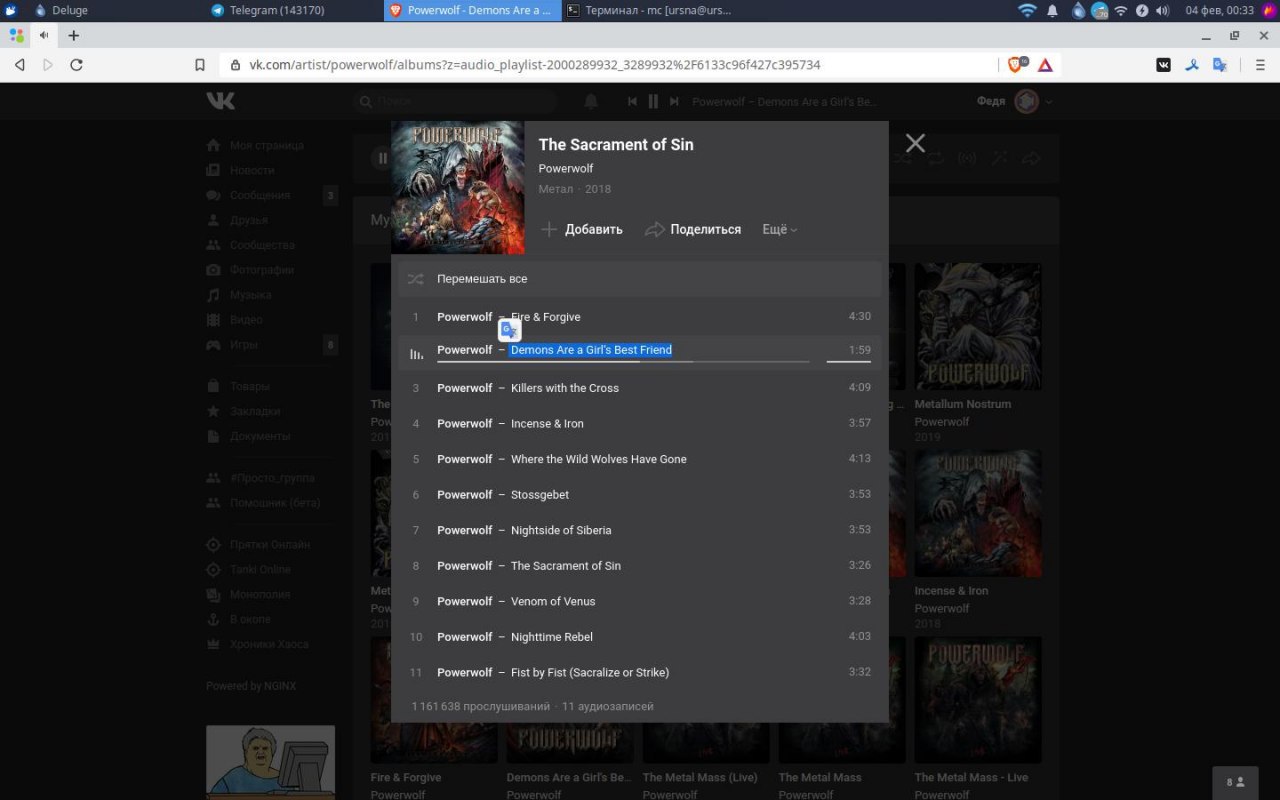Click the playing equalizer icon on track 2
The width and height of the screenshot is (1280, 800).
(416, 353)
